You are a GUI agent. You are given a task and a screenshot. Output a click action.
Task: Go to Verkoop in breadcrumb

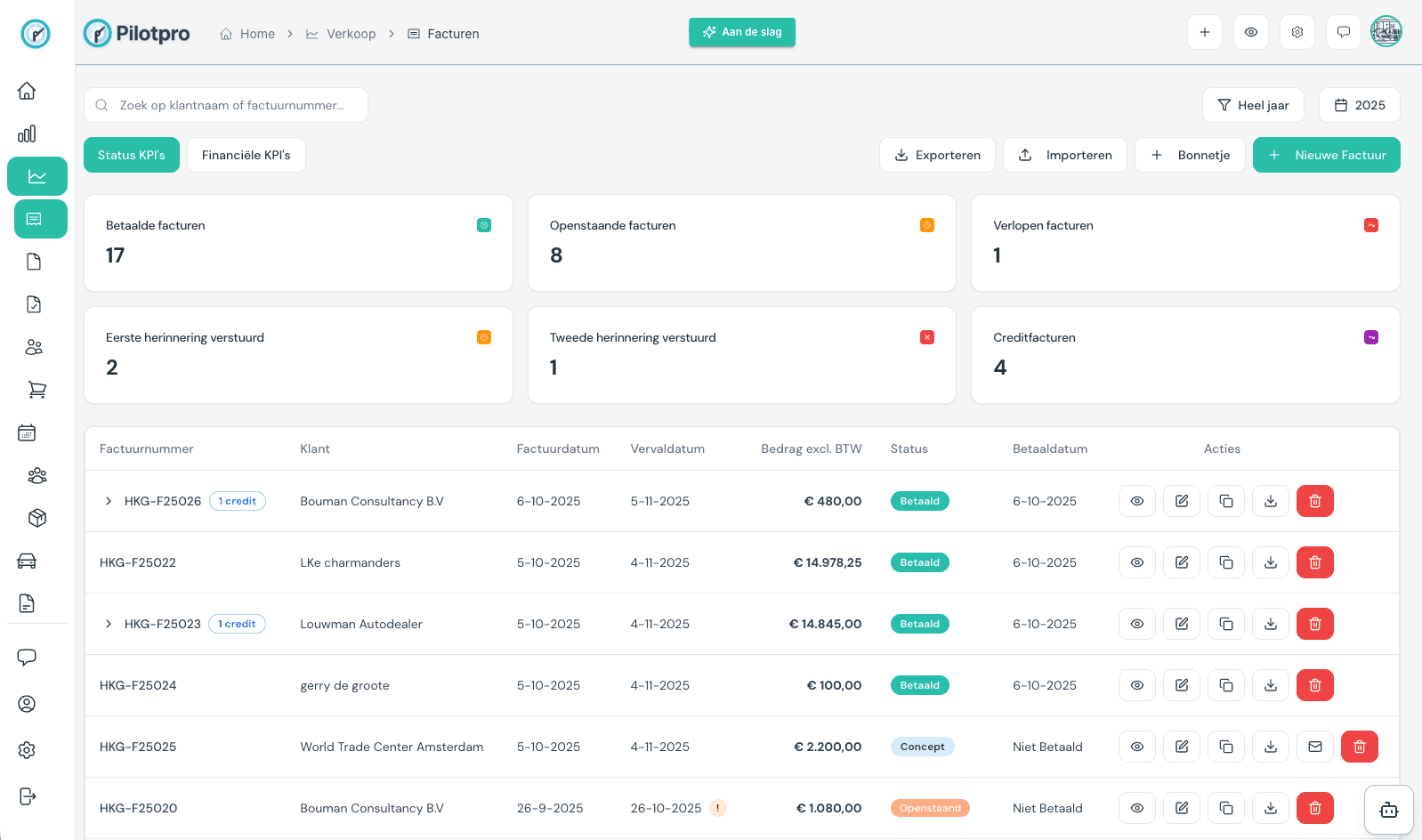point(351,34)
